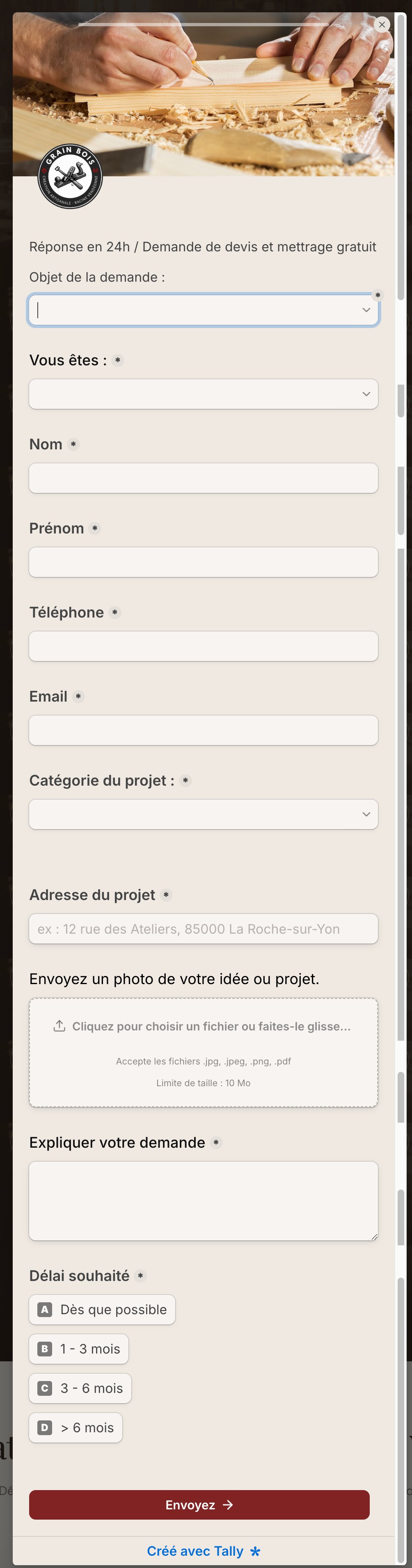Close the quote request form popup

(x=382, y=24)
